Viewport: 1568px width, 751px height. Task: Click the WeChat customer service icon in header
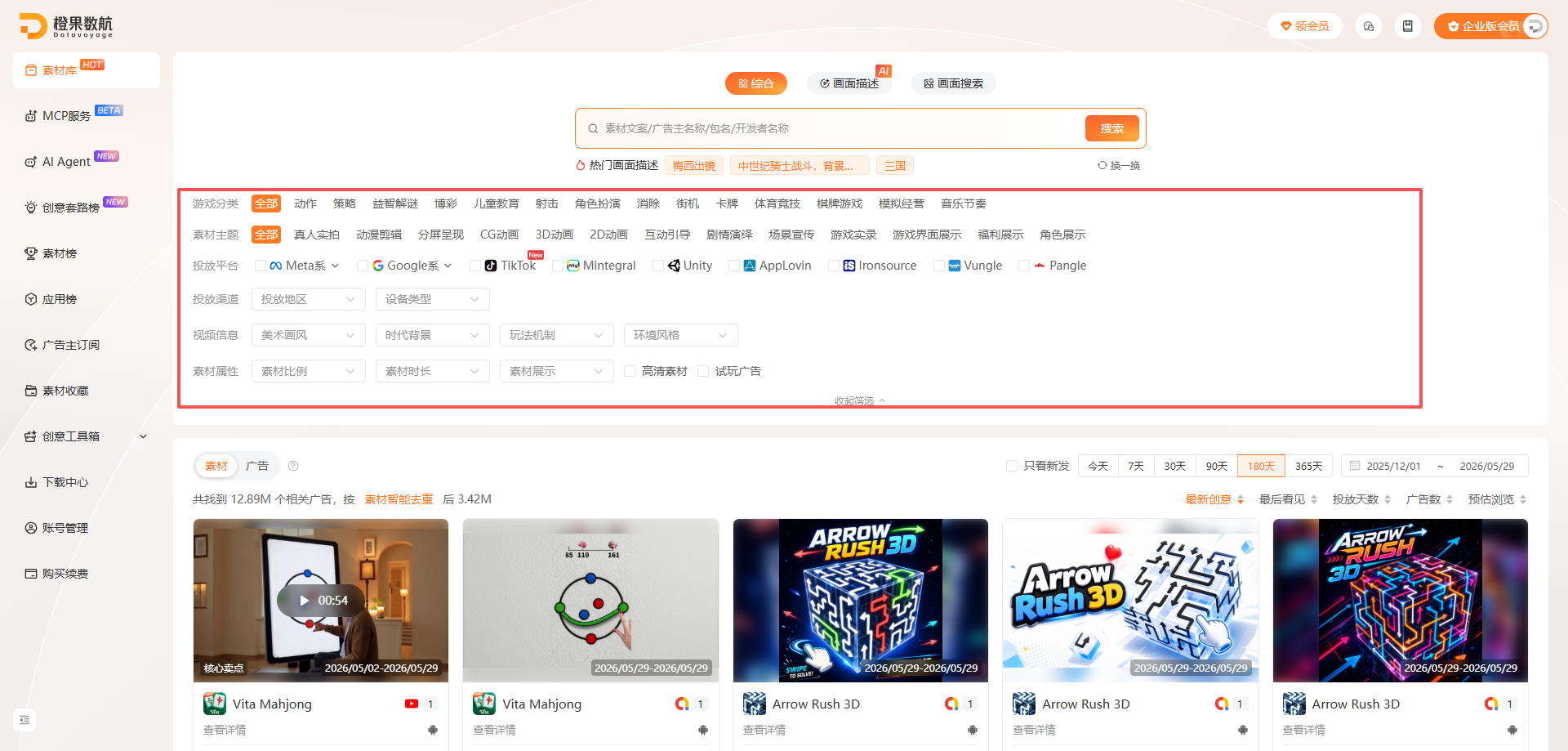pyautogui.click(x=1369, y=26)
